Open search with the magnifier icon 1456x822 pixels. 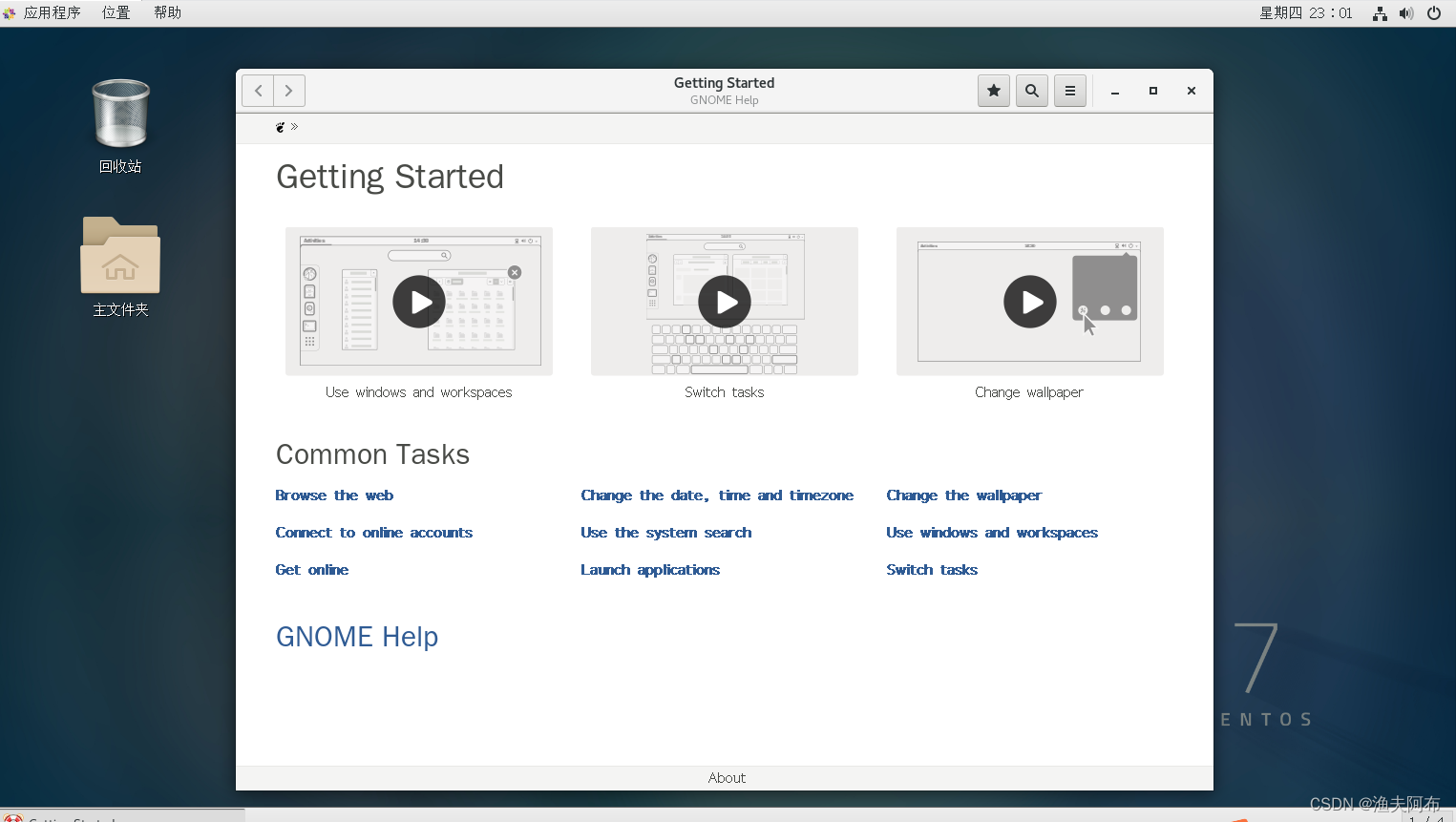[1032, 91]
